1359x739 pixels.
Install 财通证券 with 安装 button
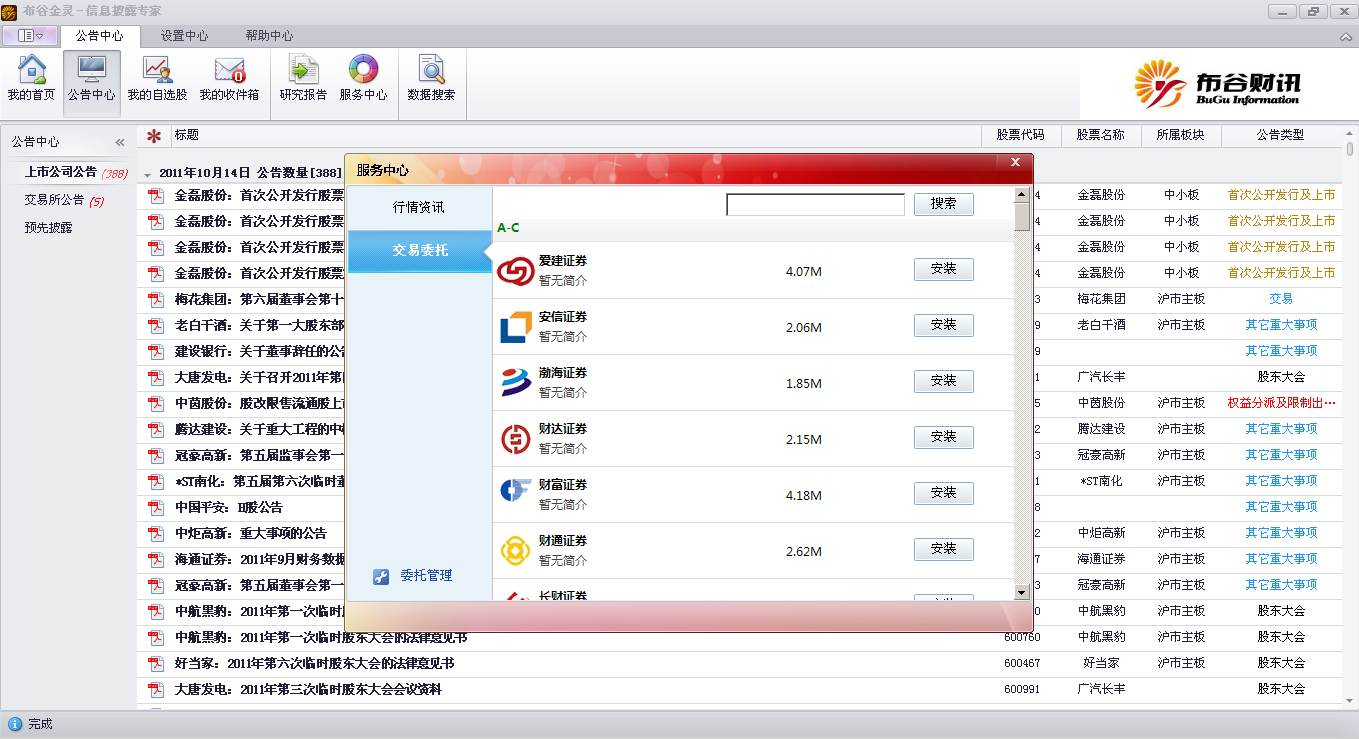coord(943,549)
